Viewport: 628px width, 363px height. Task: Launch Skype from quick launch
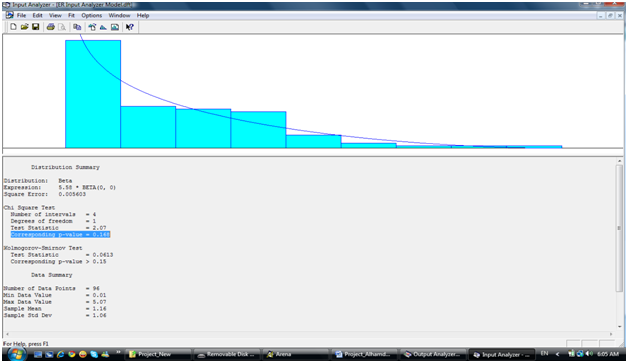94,354
